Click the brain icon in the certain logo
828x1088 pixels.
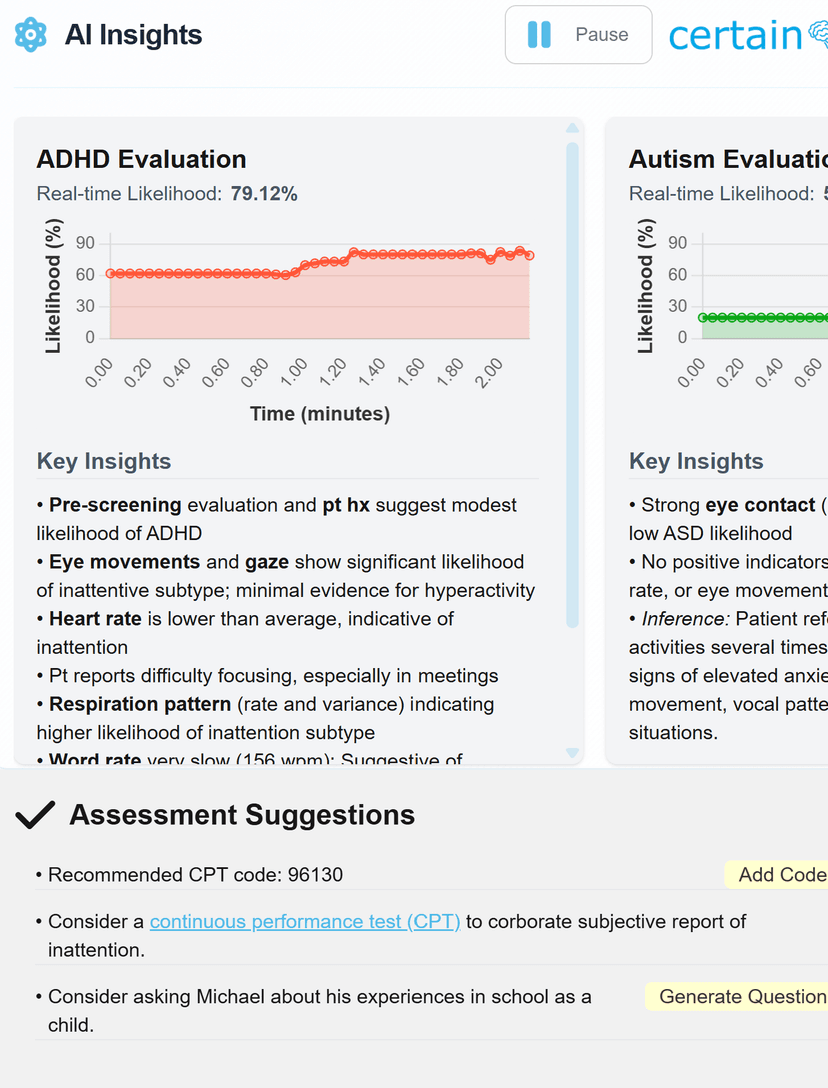click(821, 34)
